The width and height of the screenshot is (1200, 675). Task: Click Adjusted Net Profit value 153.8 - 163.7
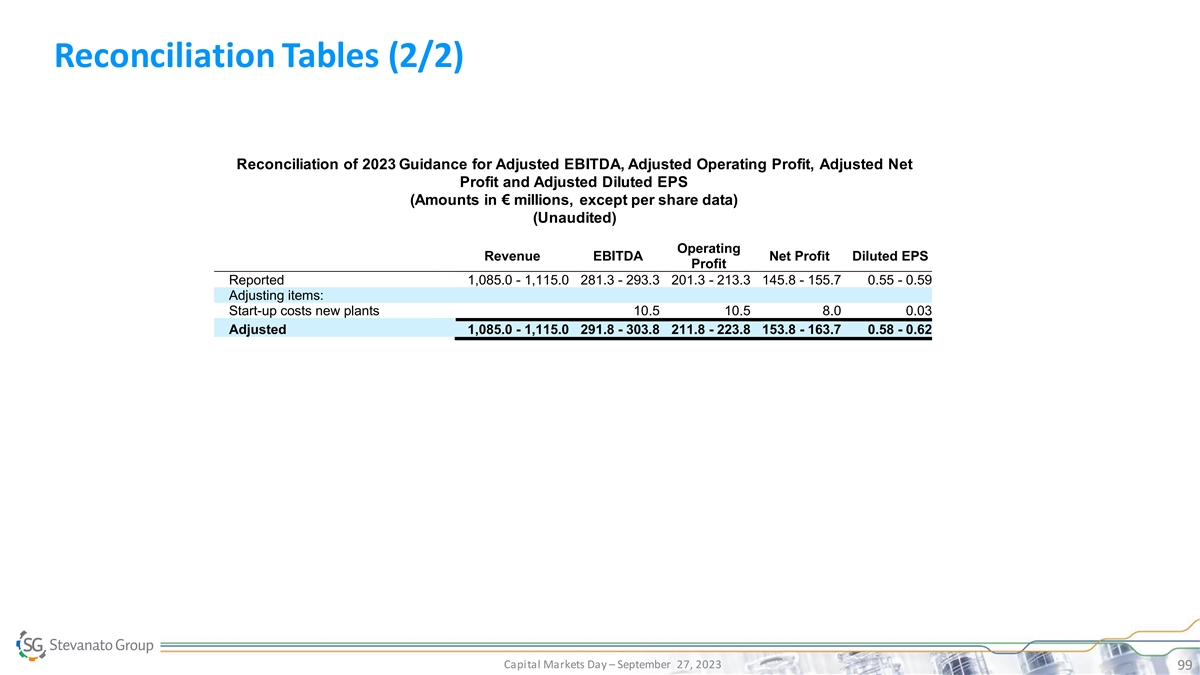pos(801,329)
